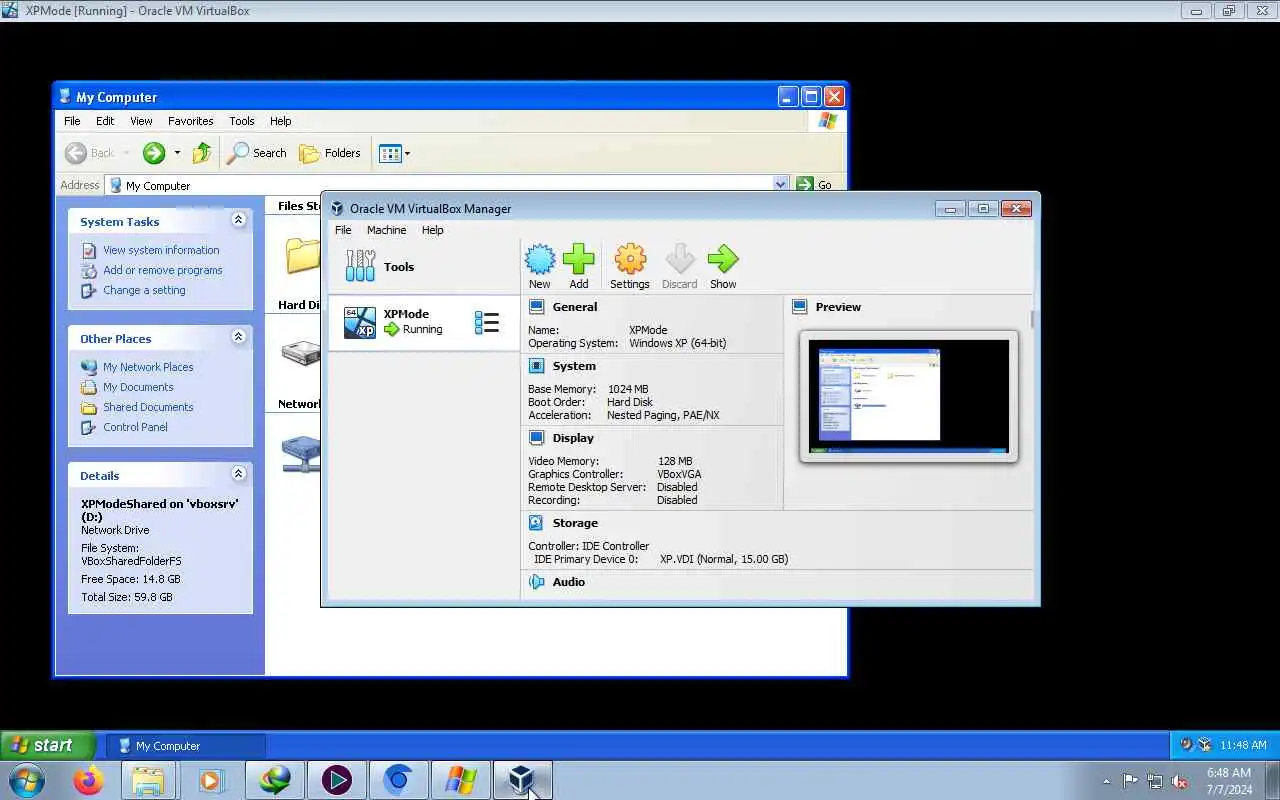Open blue circular browser icon on taskbar
This screenshot has width=1280, height=800.
[x=398, y=780]
